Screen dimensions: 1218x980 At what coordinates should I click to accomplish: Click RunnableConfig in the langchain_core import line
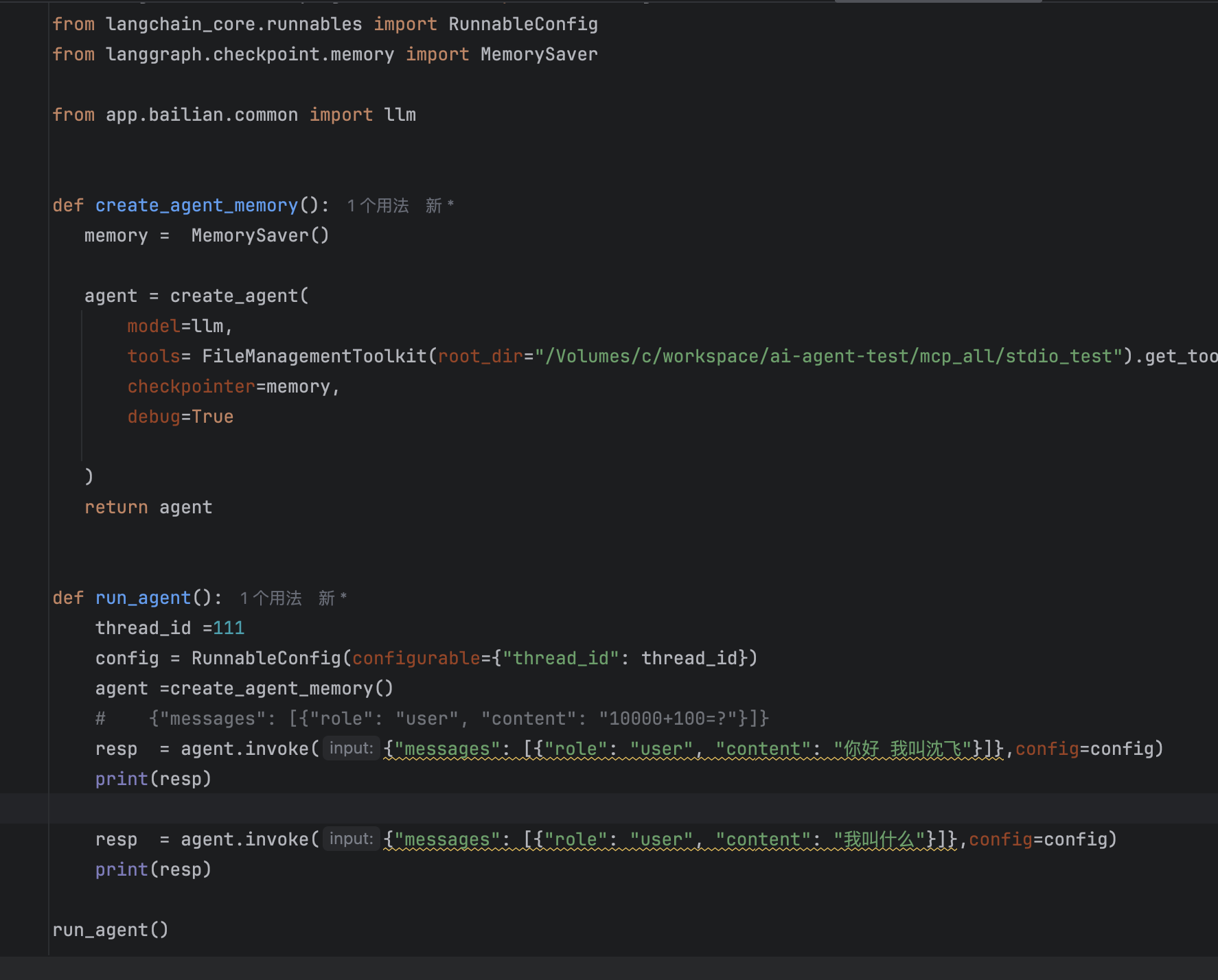[522, 24]
